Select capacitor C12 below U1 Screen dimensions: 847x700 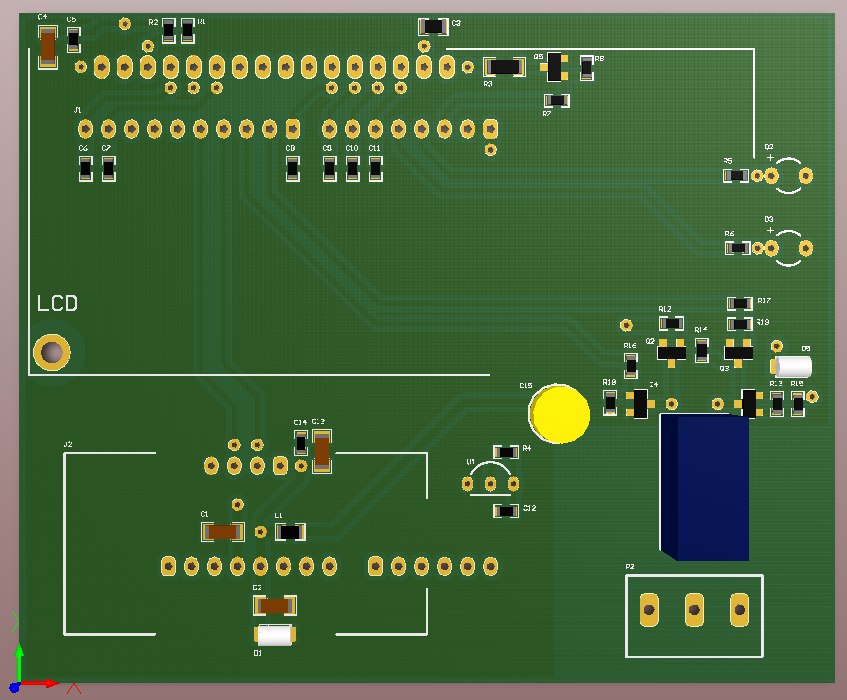[506, 511]
